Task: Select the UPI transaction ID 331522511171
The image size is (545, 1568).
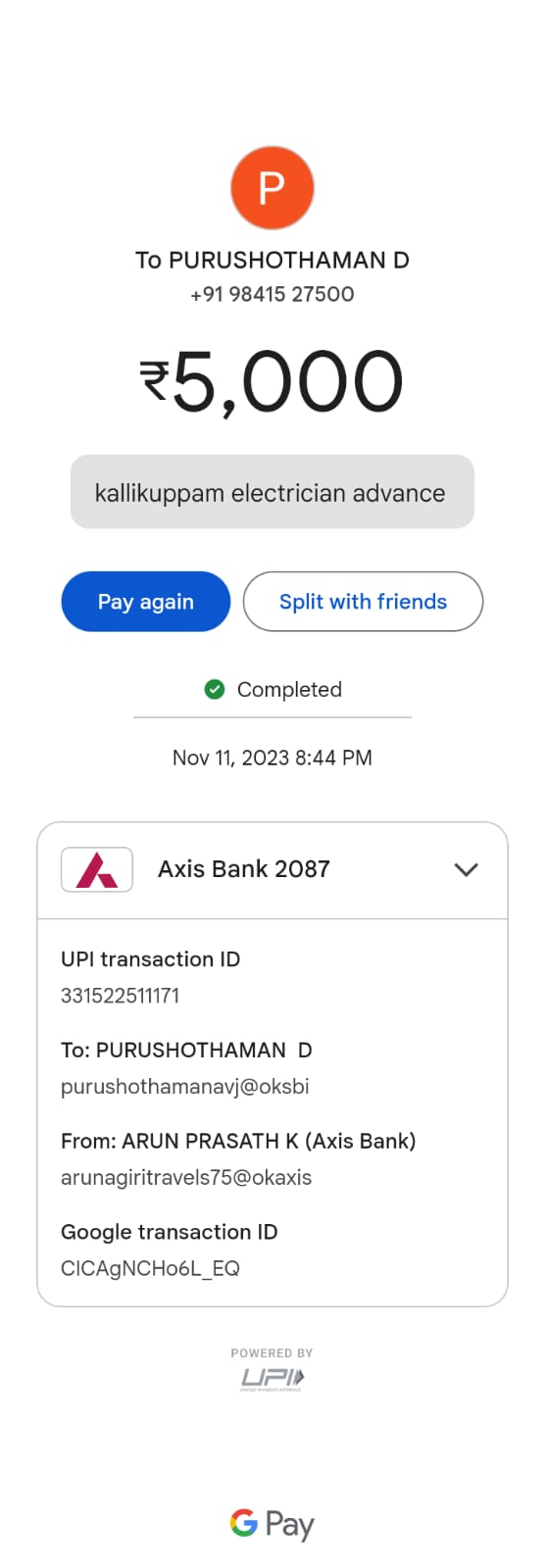Action: pos(121,996)
